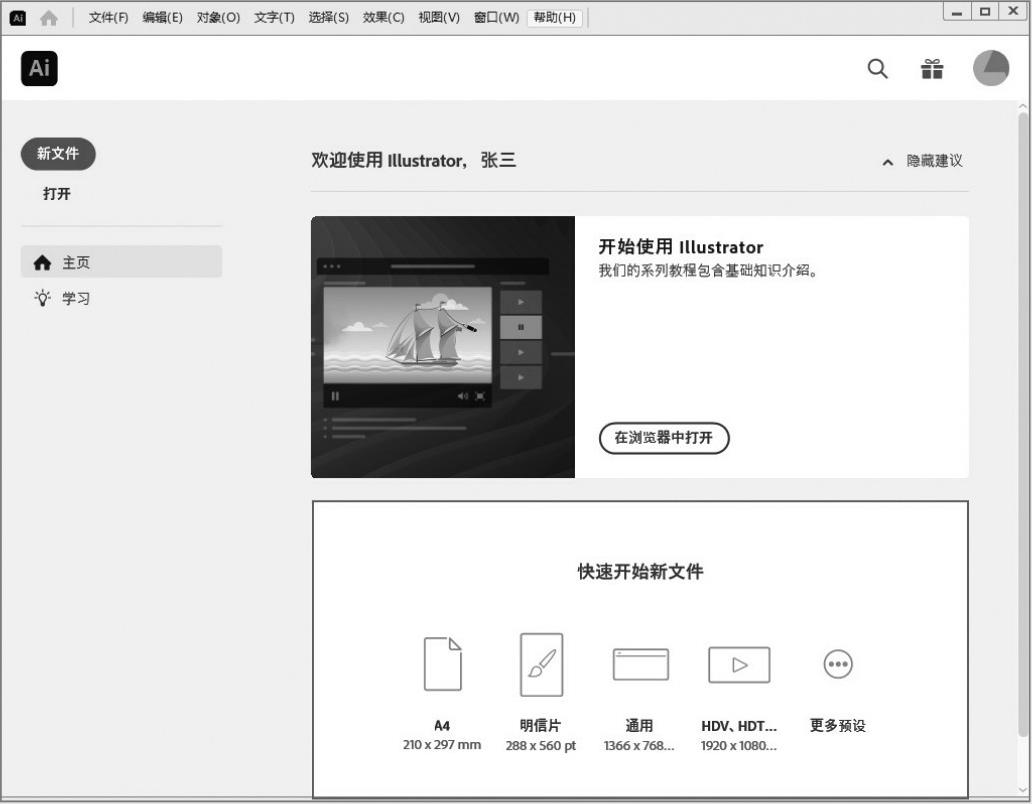Select the 通用 web preset icon
Image resolution: width=1032 pixels, height=804 pixels.
coord(640,665)
